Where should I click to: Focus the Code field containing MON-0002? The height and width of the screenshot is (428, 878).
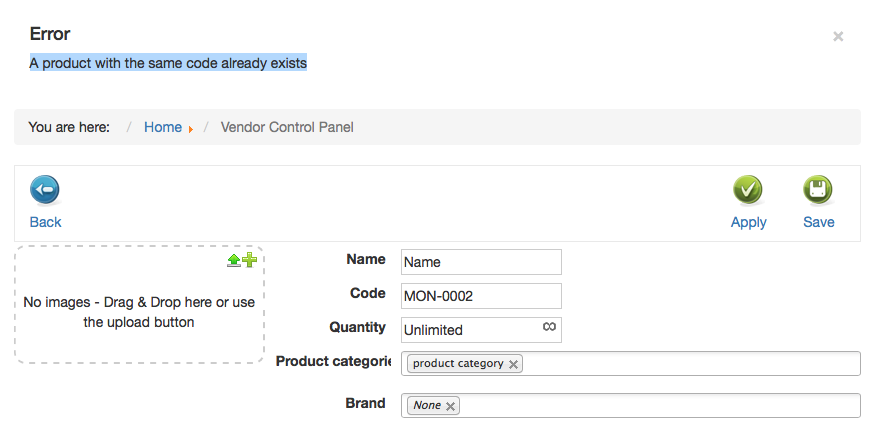point(481,296)
